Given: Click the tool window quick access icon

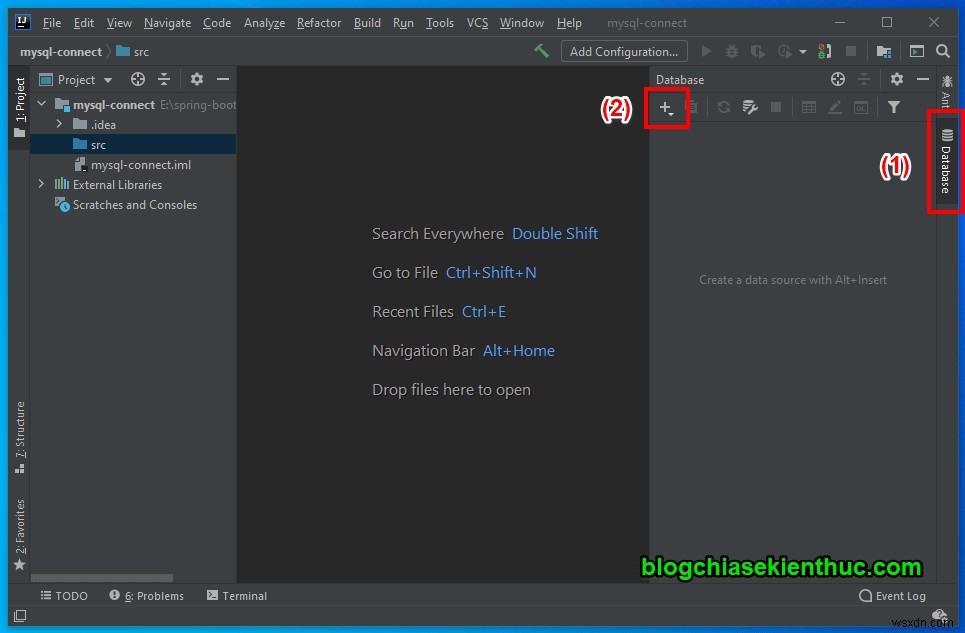Looking at the screenshot, I should (x=20, y=616).
